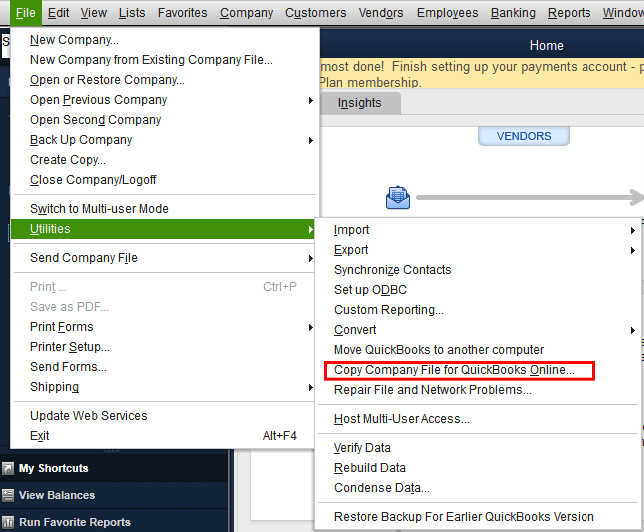Click the blue VENDORS button
The height and width of the screenshot is (532, 644).
[x=524, y=136]
